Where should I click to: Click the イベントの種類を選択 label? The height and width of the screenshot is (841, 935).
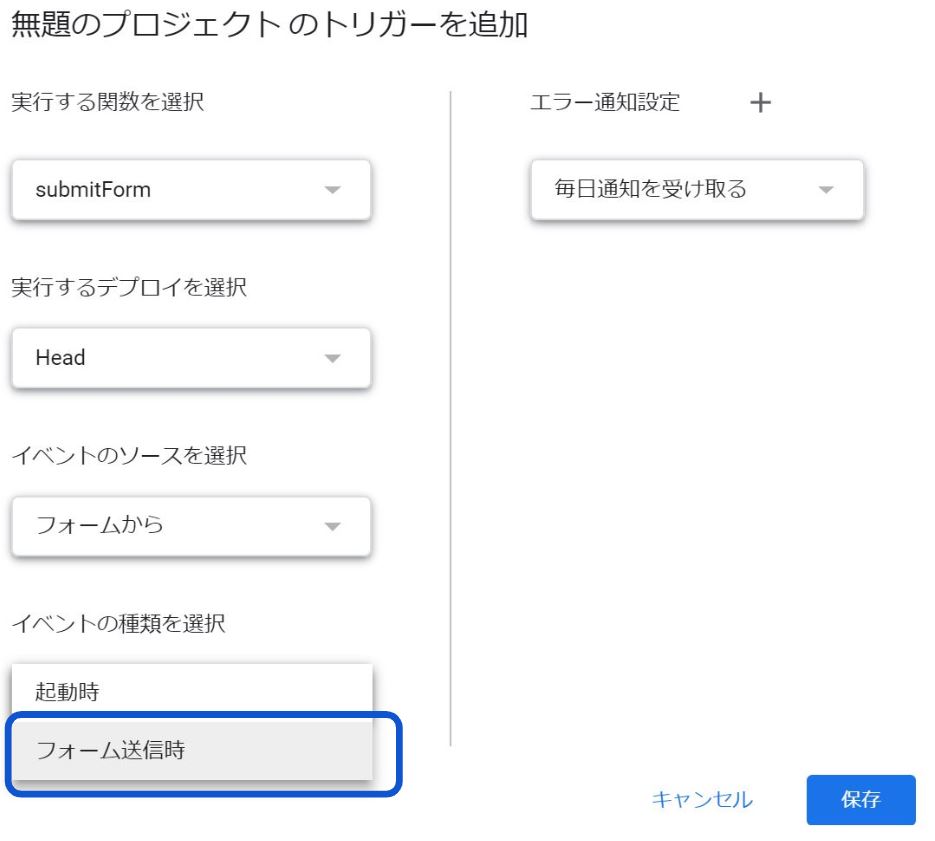pyautogui.click(x=118, y=625)
